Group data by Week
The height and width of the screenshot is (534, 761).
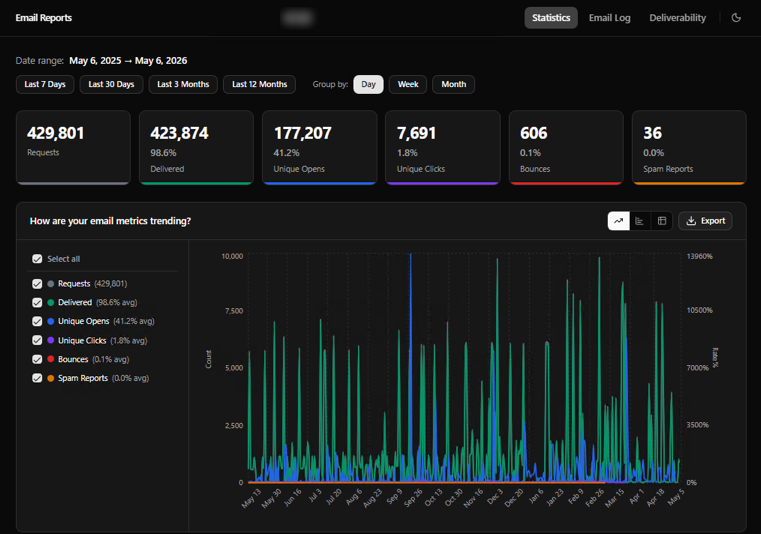pyautogui.click(x=408, y=84)
